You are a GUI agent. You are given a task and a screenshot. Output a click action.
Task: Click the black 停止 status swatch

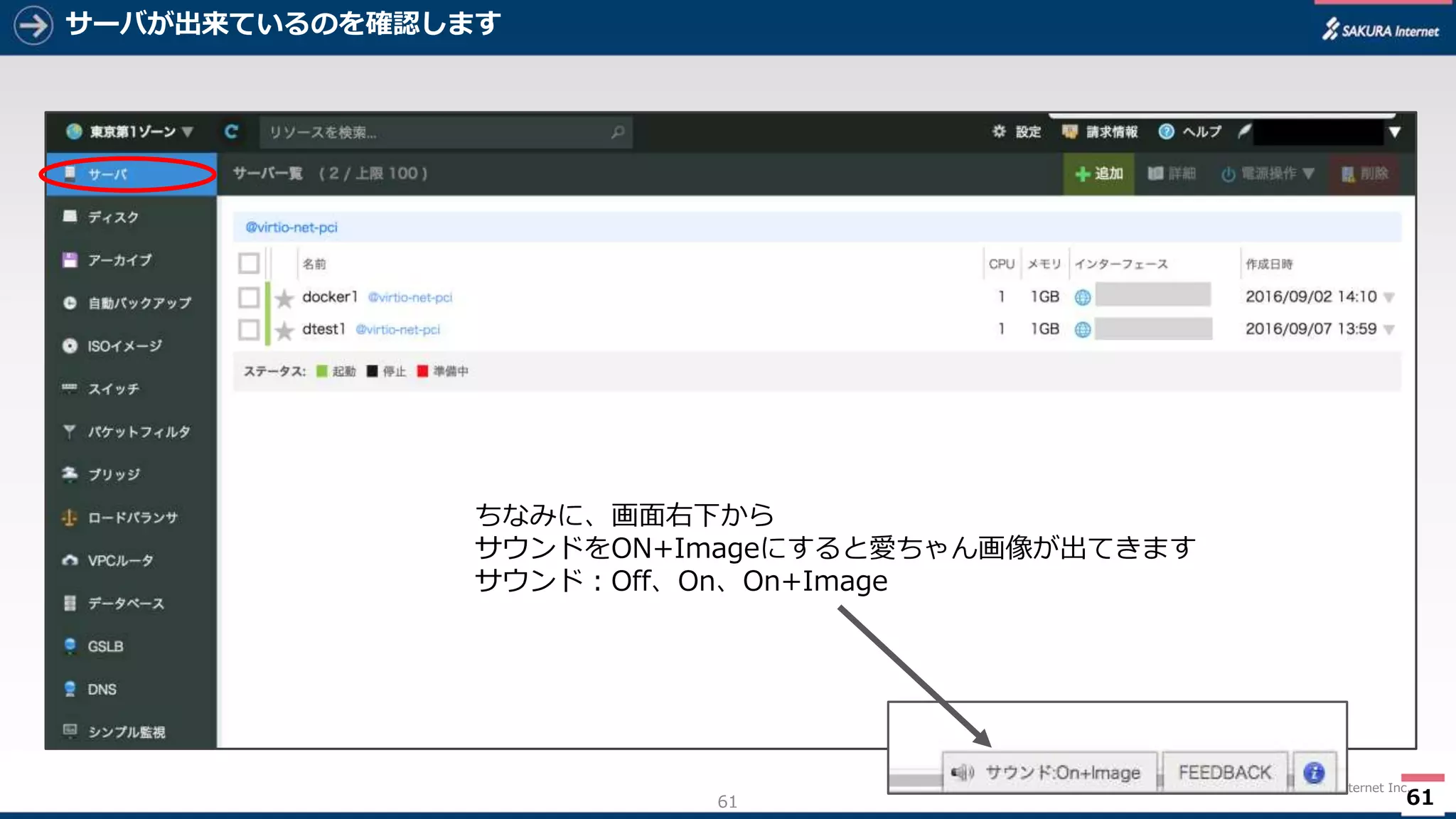pyautogui.click(x=372, y=371)
